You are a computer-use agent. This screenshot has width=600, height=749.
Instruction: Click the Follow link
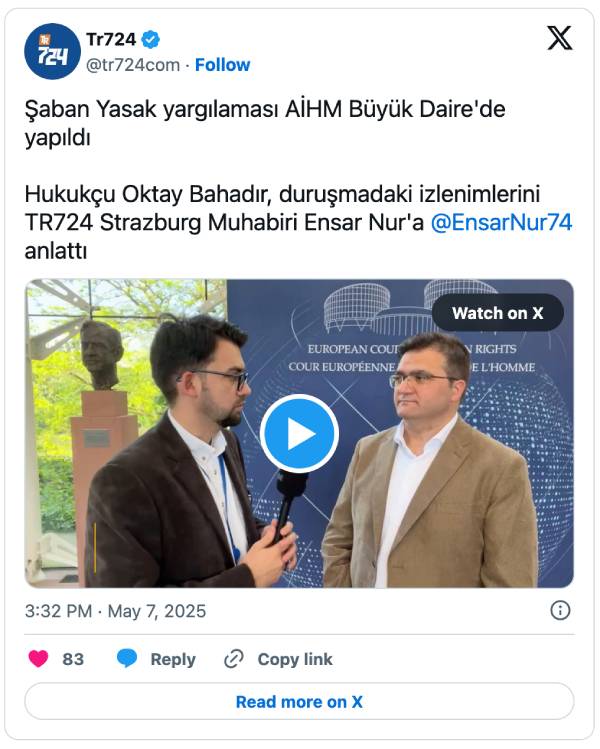pos(223,65)
